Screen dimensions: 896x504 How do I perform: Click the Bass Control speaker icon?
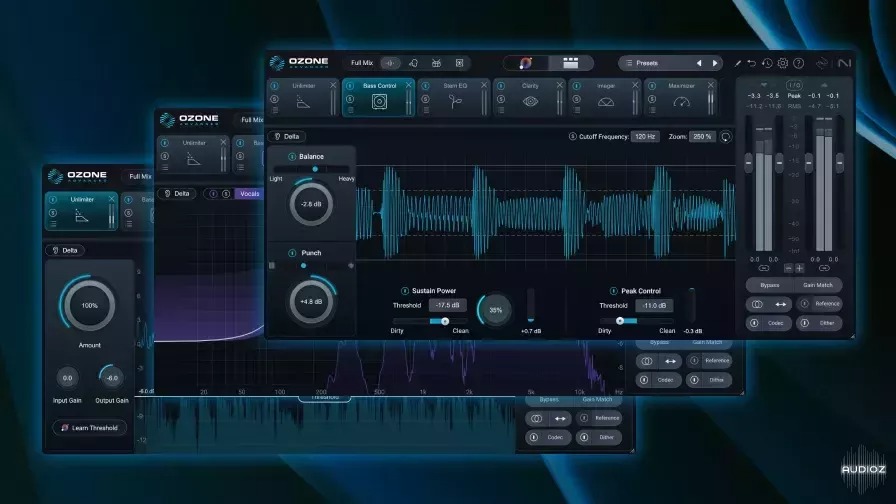pyautogui.click(x=379, y=102)
